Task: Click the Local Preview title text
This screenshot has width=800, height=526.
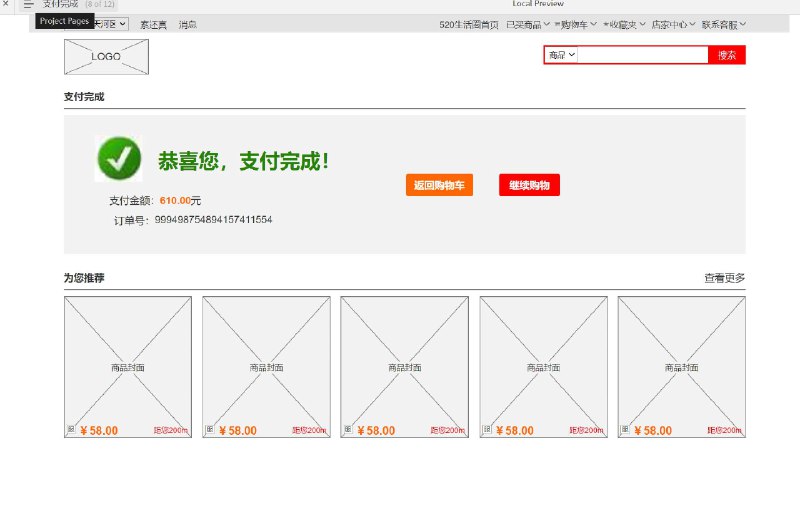Action: 538,4
